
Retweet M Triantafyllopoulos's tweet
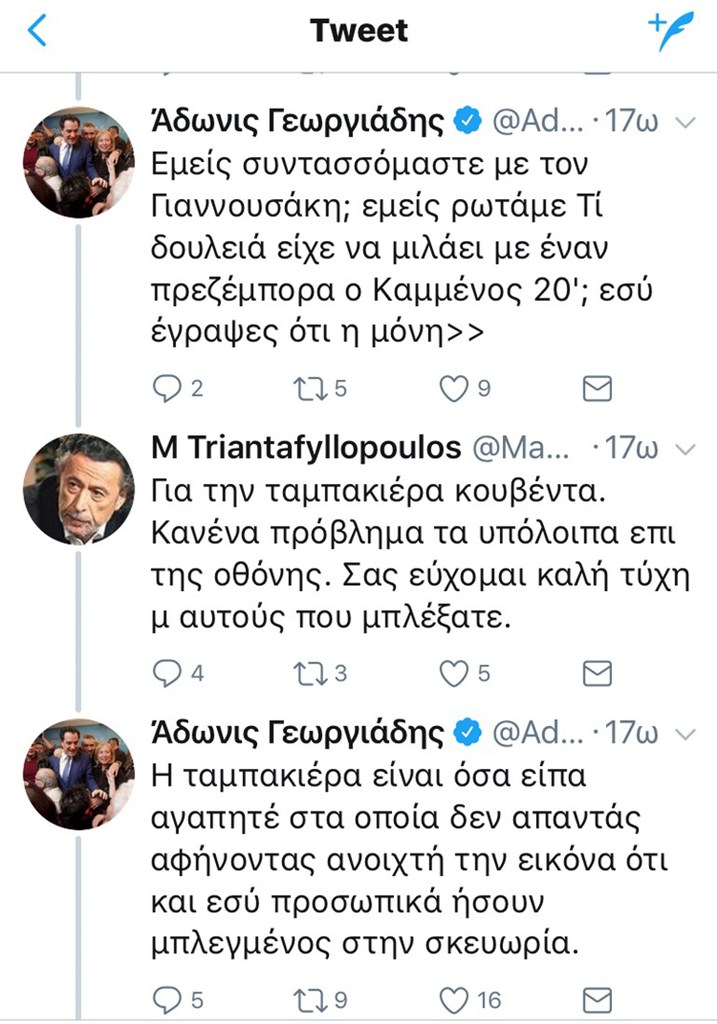click(308, 674)
